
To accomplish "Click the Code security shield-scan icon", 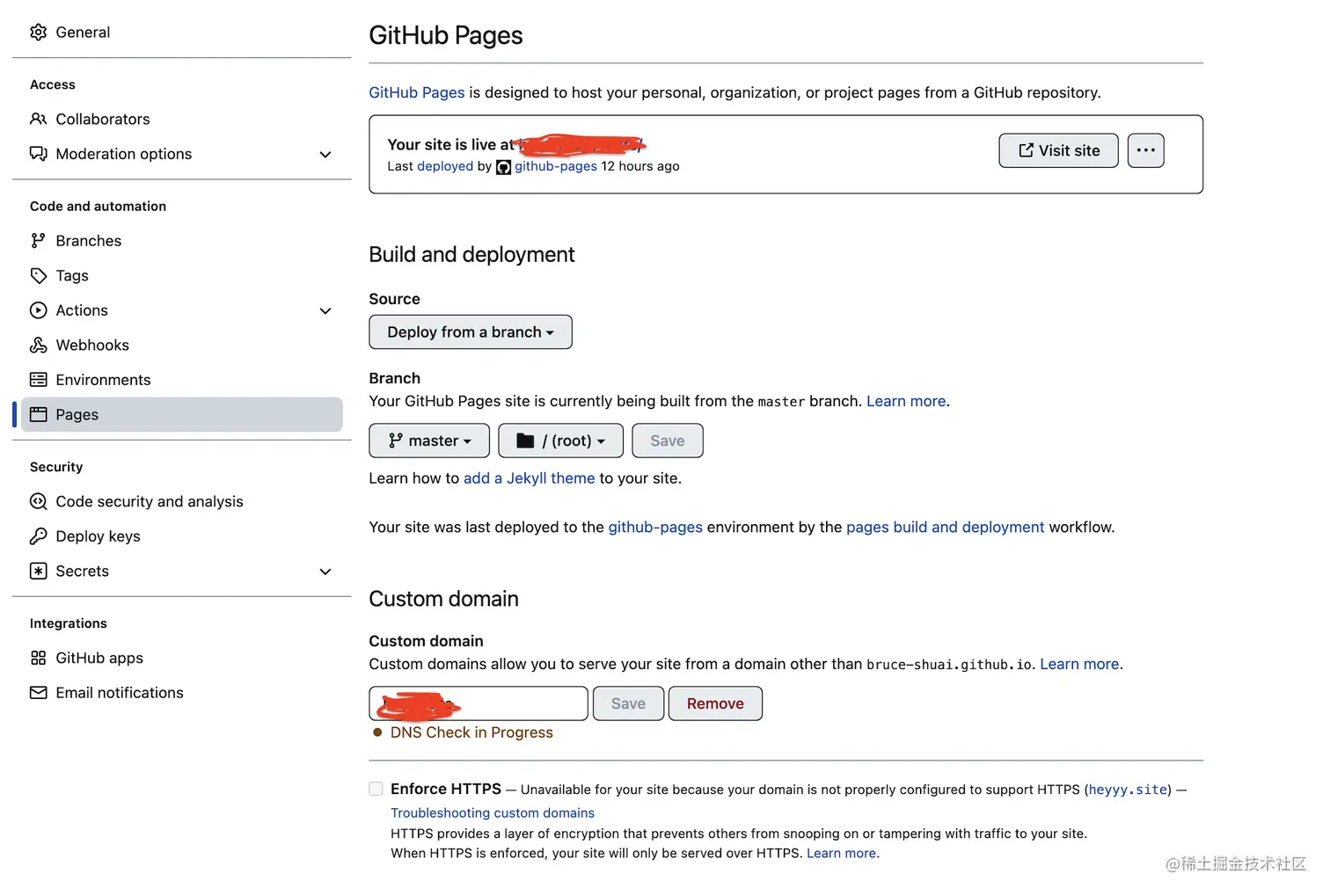I will (38, 501).
